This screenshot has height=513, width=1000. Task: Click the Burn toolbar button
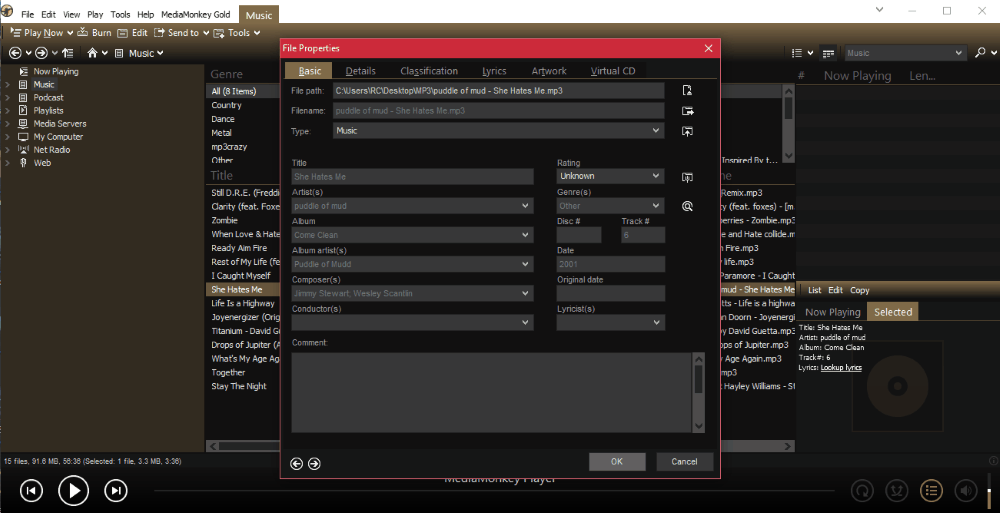pyautogui.click(x=94, y=33)
